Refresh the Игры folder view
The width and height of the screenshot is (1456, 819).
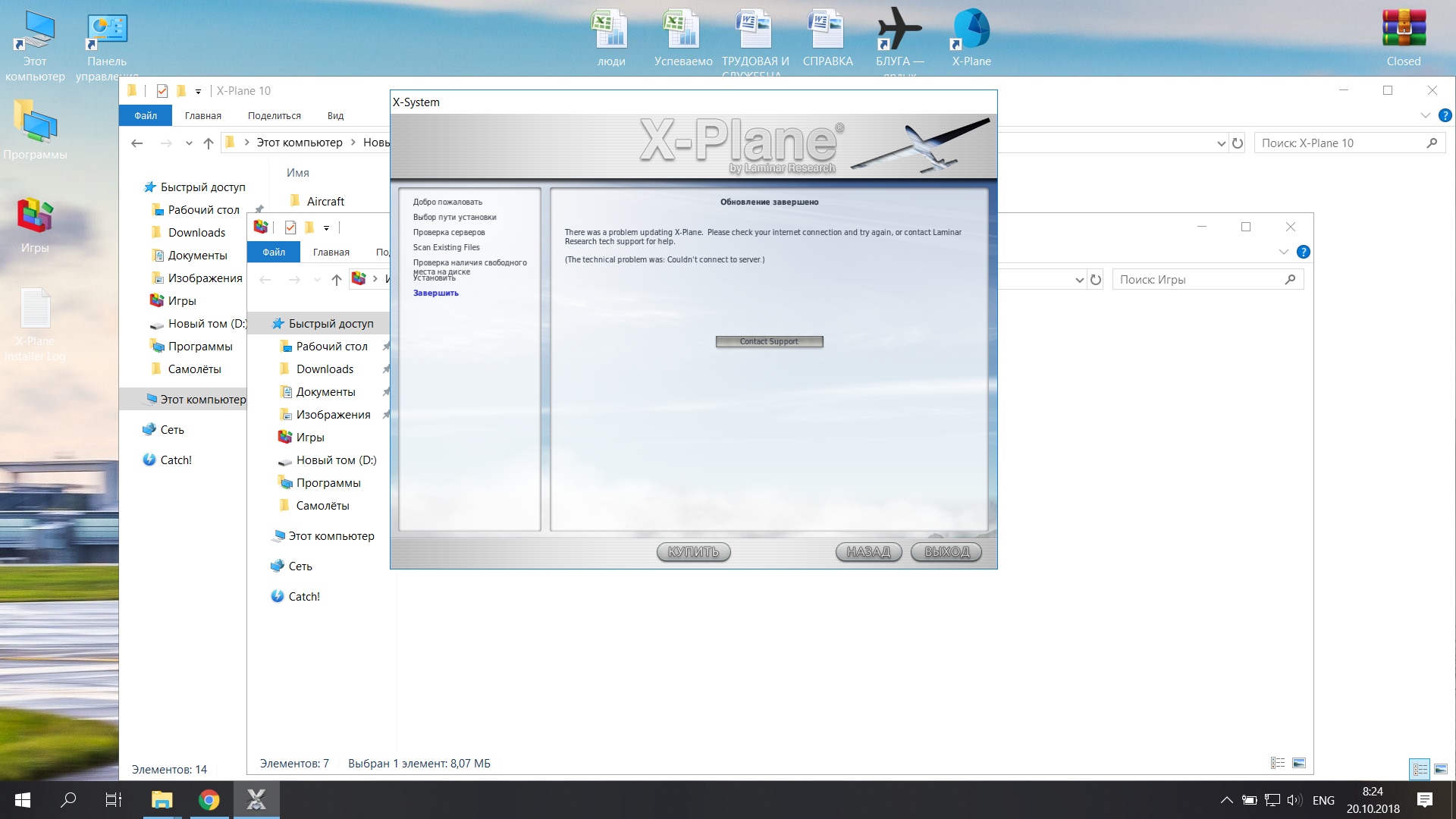(1096, 280)
